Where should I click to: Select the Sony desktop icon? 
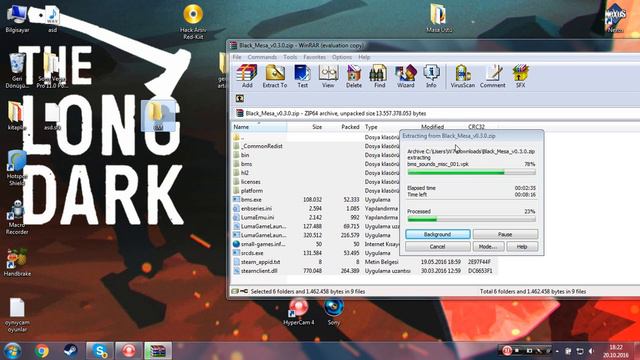333,312
